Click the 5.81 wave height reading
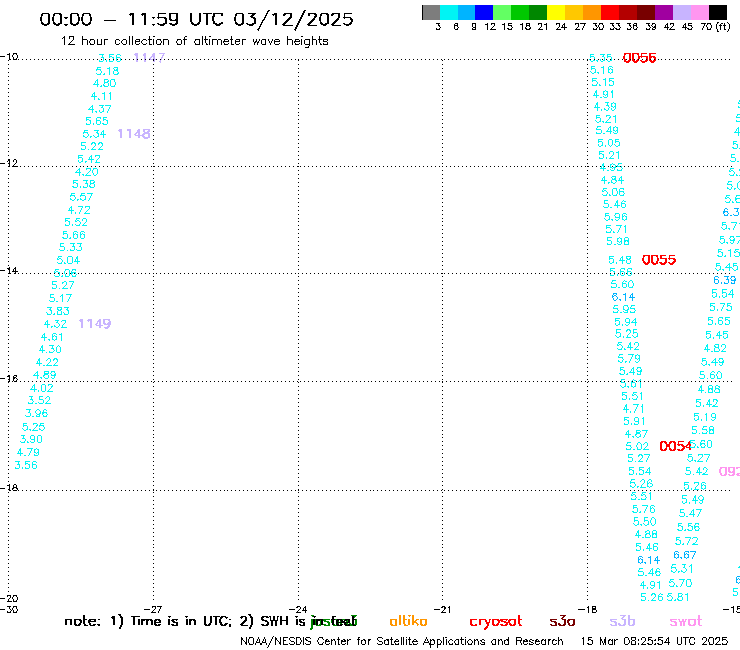 point(678,597)
